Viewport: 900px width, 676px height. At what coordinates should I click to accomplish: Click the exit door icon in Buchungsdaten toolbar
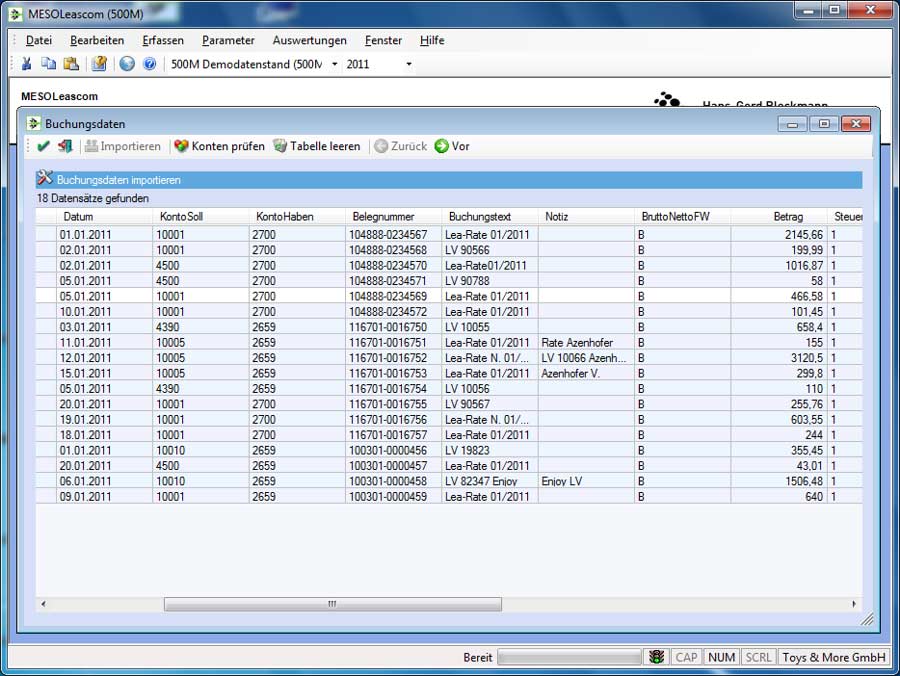coord(65,146)
